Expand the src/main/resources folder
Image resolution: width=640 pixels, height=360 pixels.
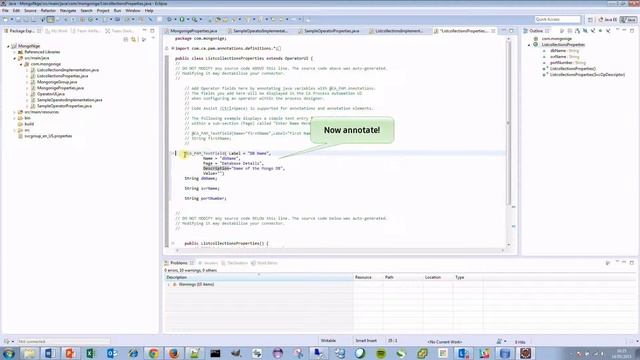point(15,112)
